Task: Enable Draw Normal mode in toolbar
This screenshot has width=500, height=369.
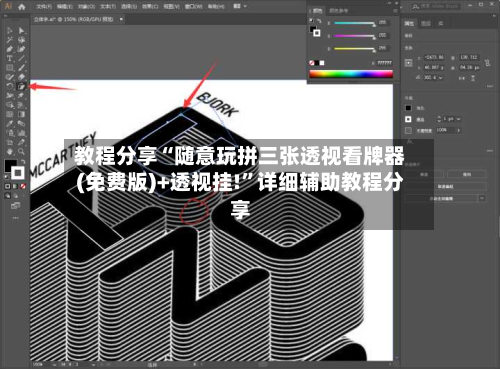Action: [8, 196]
